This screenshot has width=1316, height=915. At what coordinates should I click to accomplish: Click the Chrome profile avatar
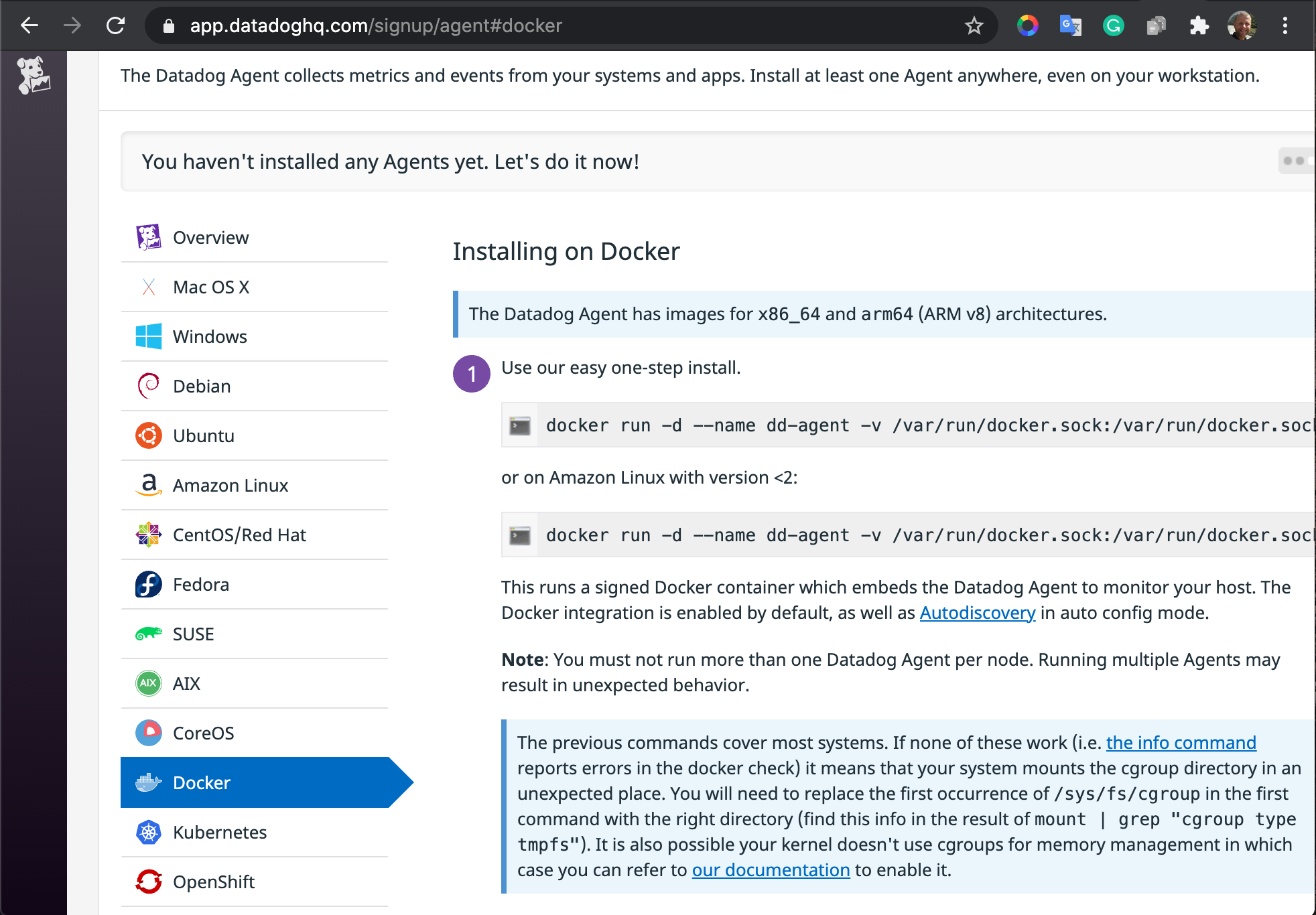tap(1242, 26)
